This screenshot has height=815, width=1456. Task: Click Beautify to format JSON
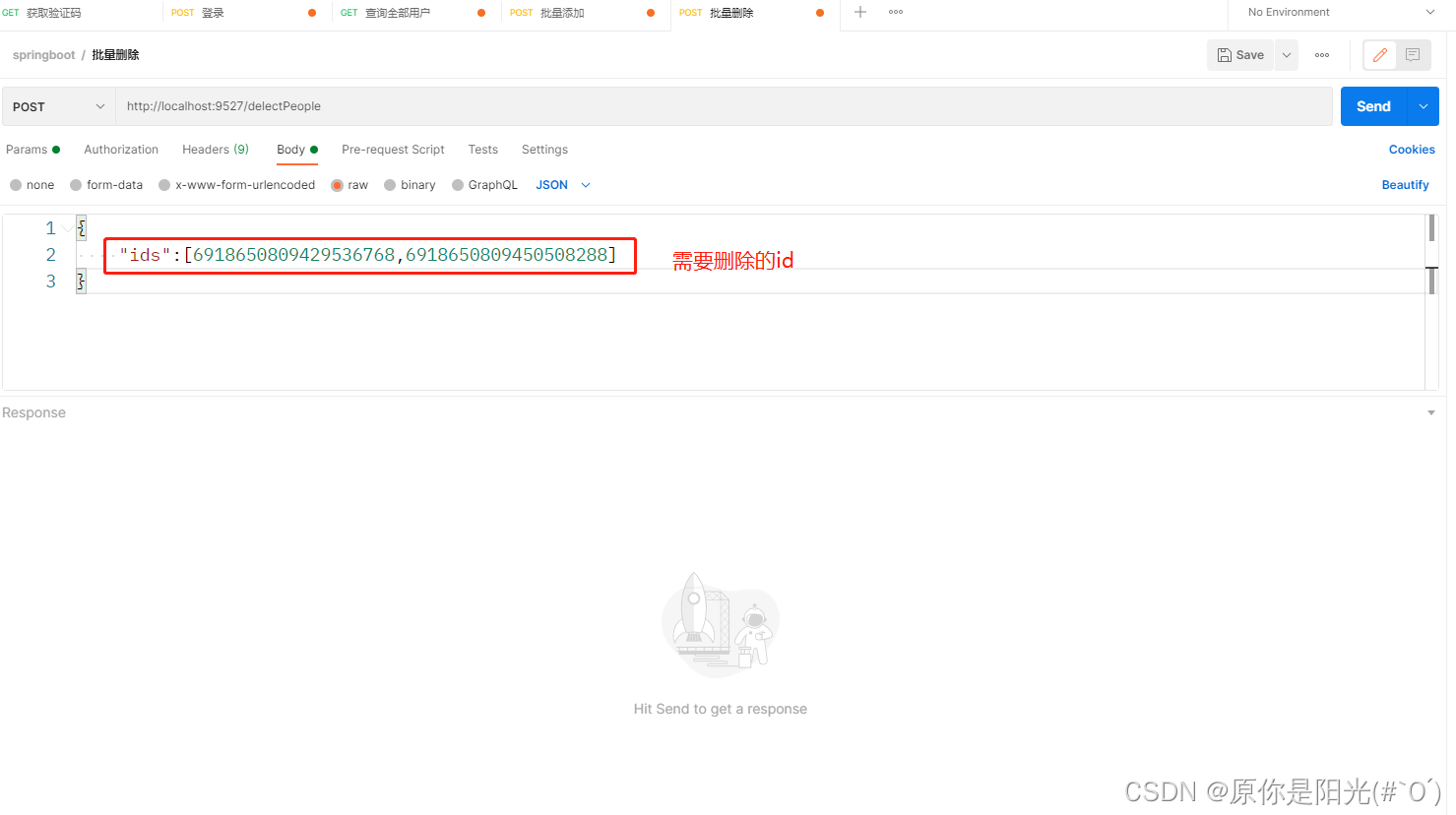[x=1405, y=185]
